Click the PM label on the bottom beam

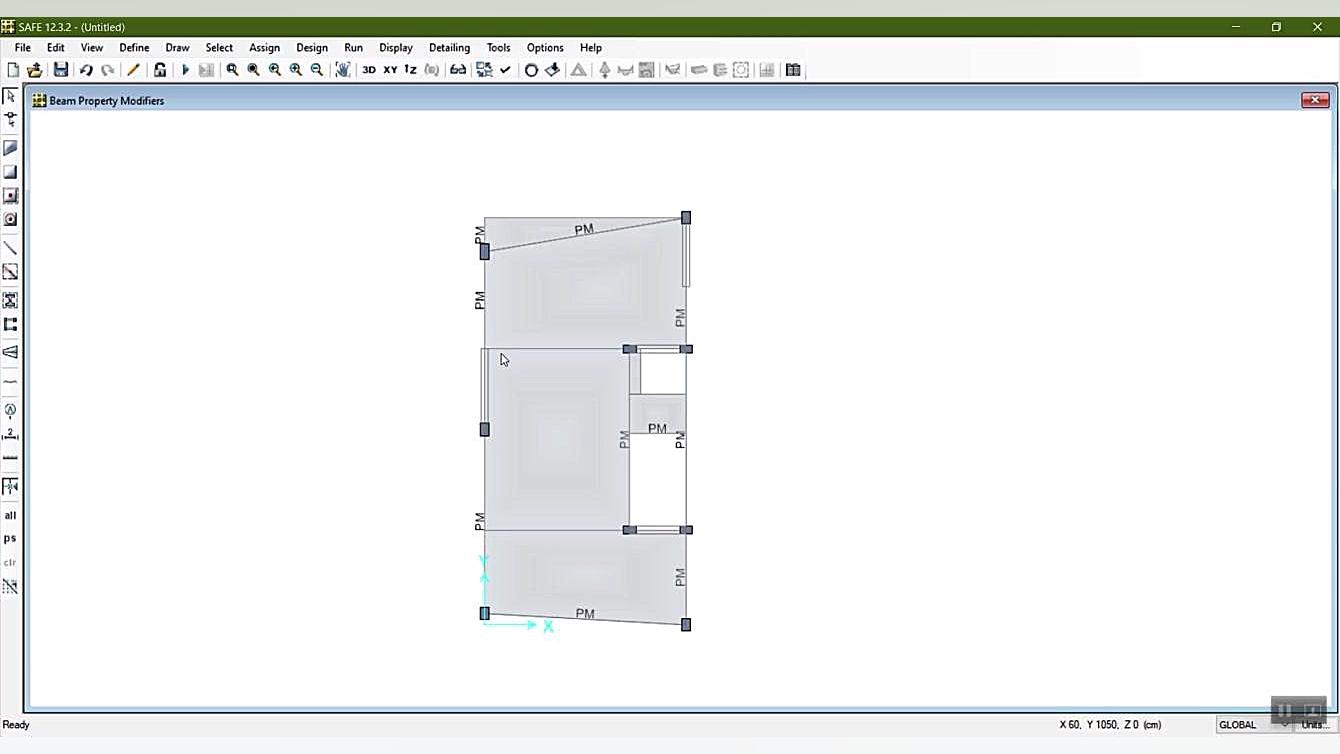pyautogui.click(x=585, y=614)
